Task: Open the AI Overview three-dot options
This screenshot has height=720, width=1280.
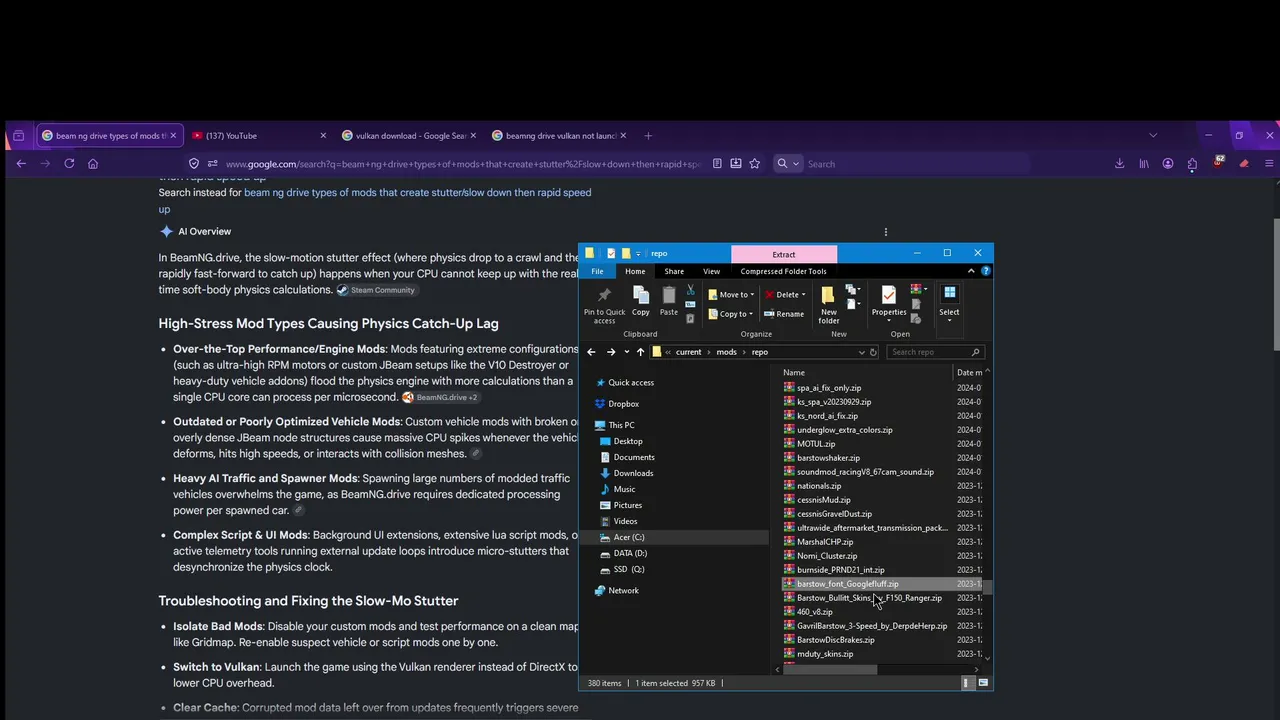Action: [885, 232]
